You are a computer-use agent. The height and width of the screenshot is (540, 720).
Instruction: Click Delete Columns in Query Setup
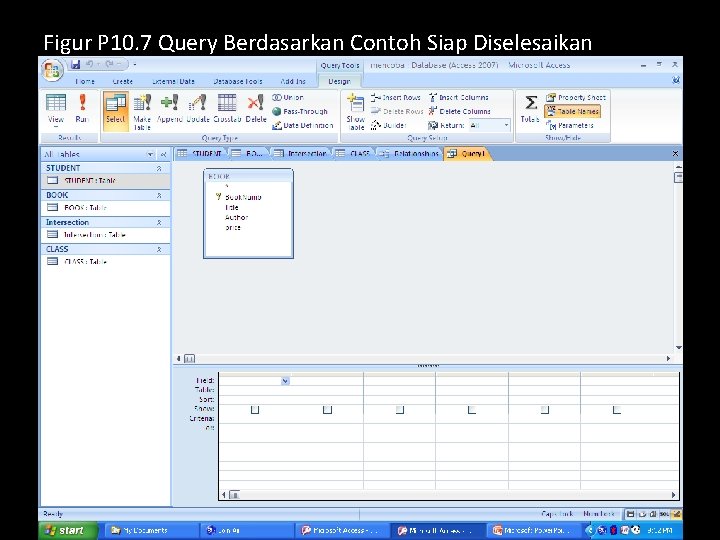pyautogui.click(x=460, y=111)
